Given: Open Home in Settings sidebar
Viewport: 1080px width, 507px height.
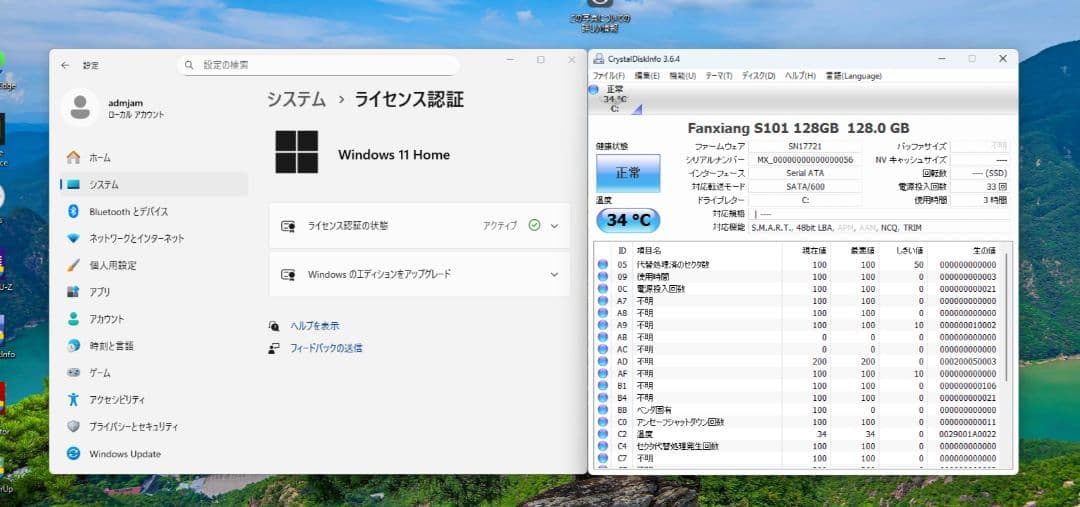Looking at the screenshot, I should click(153, 158).
